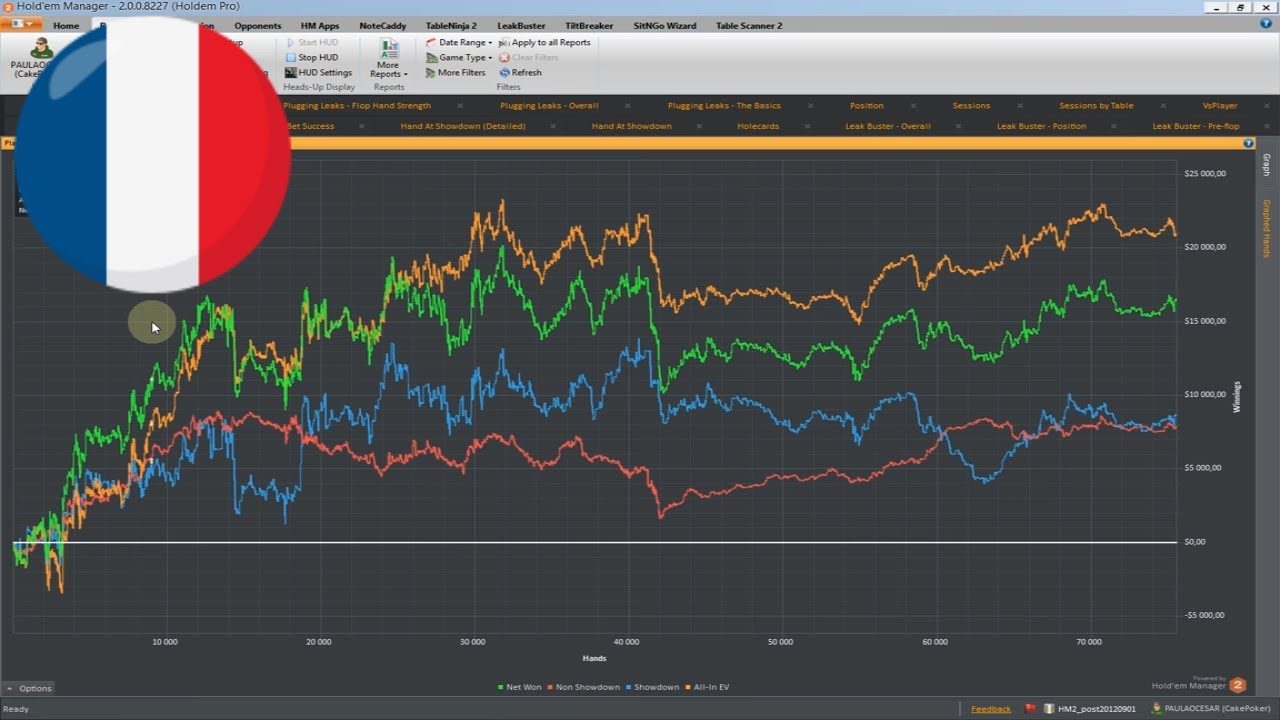This screenshot has width=1280, height=720.
Task: Click the red flag icon in status bar
Action: tap(1030, 709)
